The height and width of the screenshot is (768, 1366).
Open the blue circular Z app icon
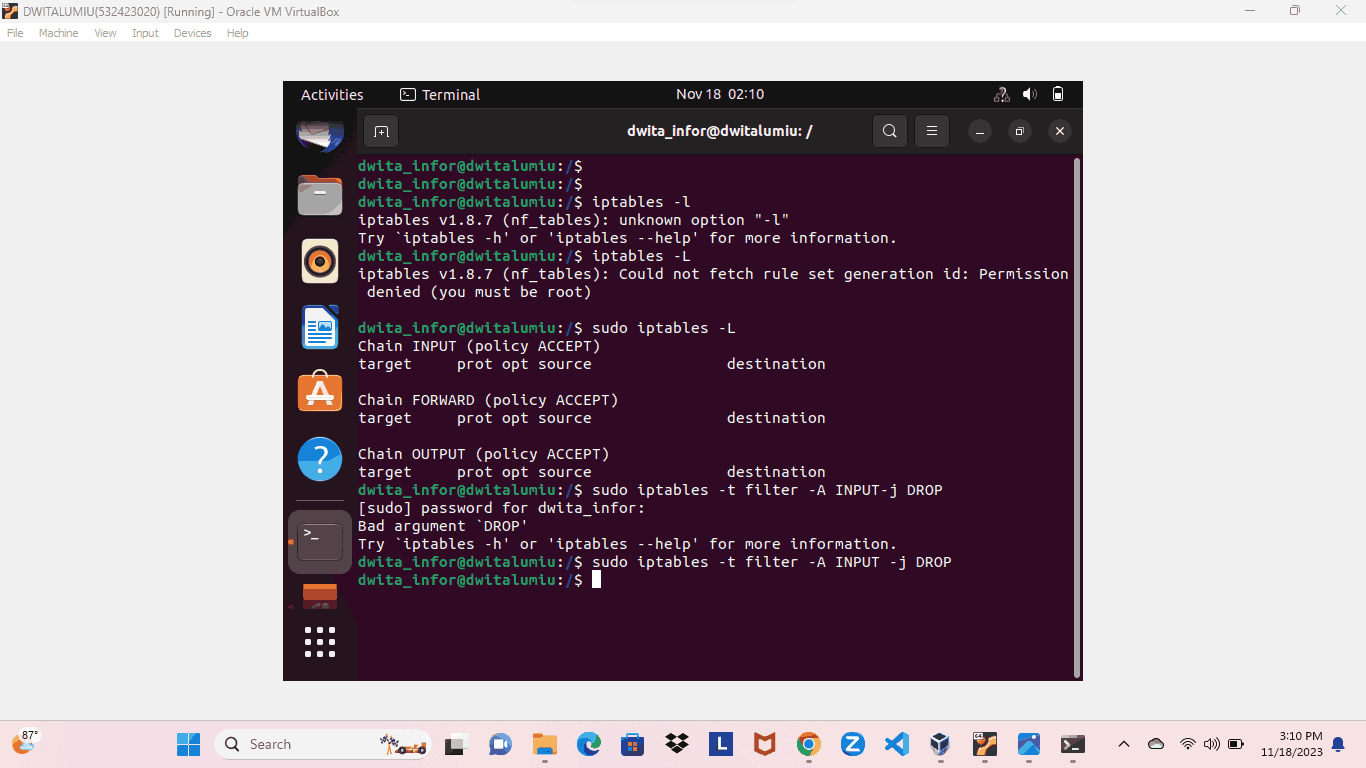(852, 744)
